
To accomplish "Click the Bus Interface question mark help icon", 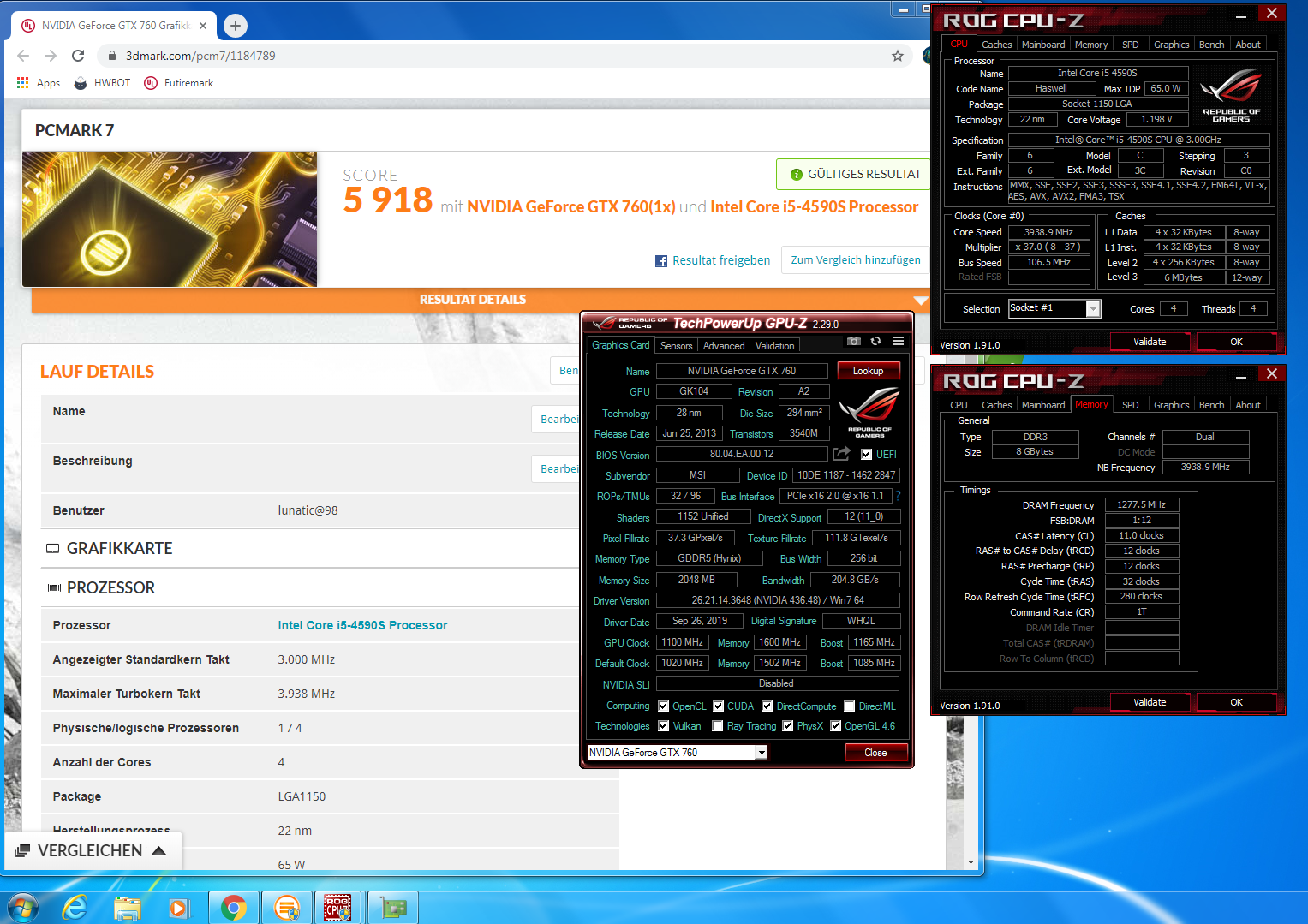I will [x=899, y=496].
